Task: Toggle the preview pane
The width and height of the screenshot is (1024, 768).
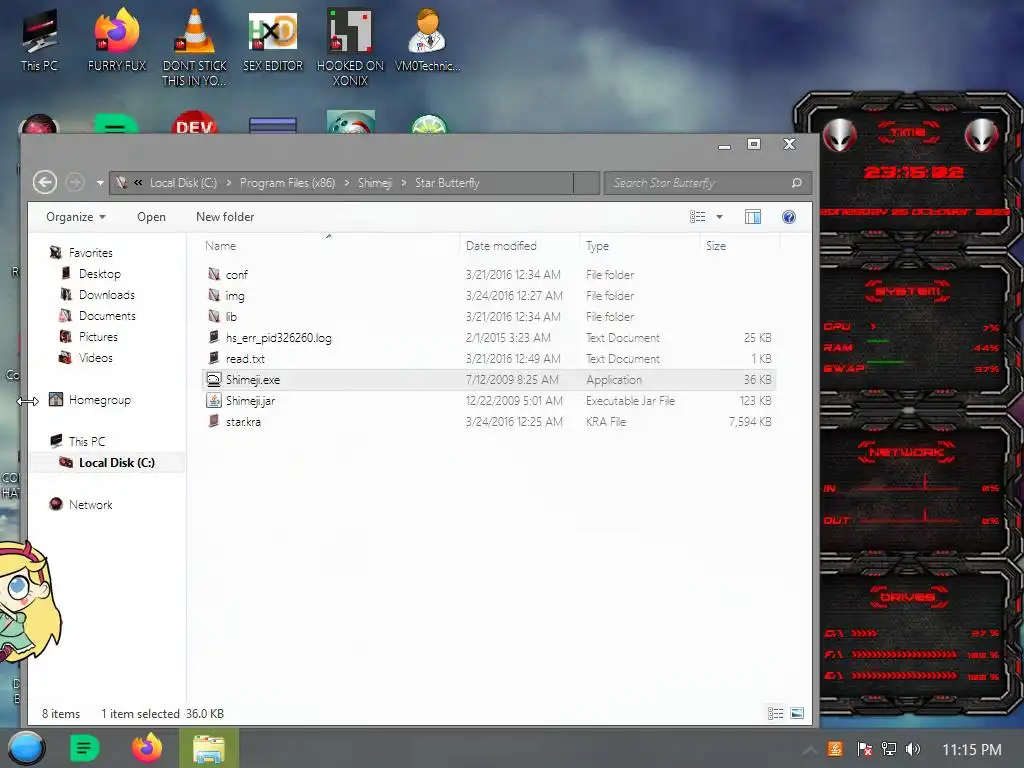Action: pyautogui.click(x=753, y=217)
